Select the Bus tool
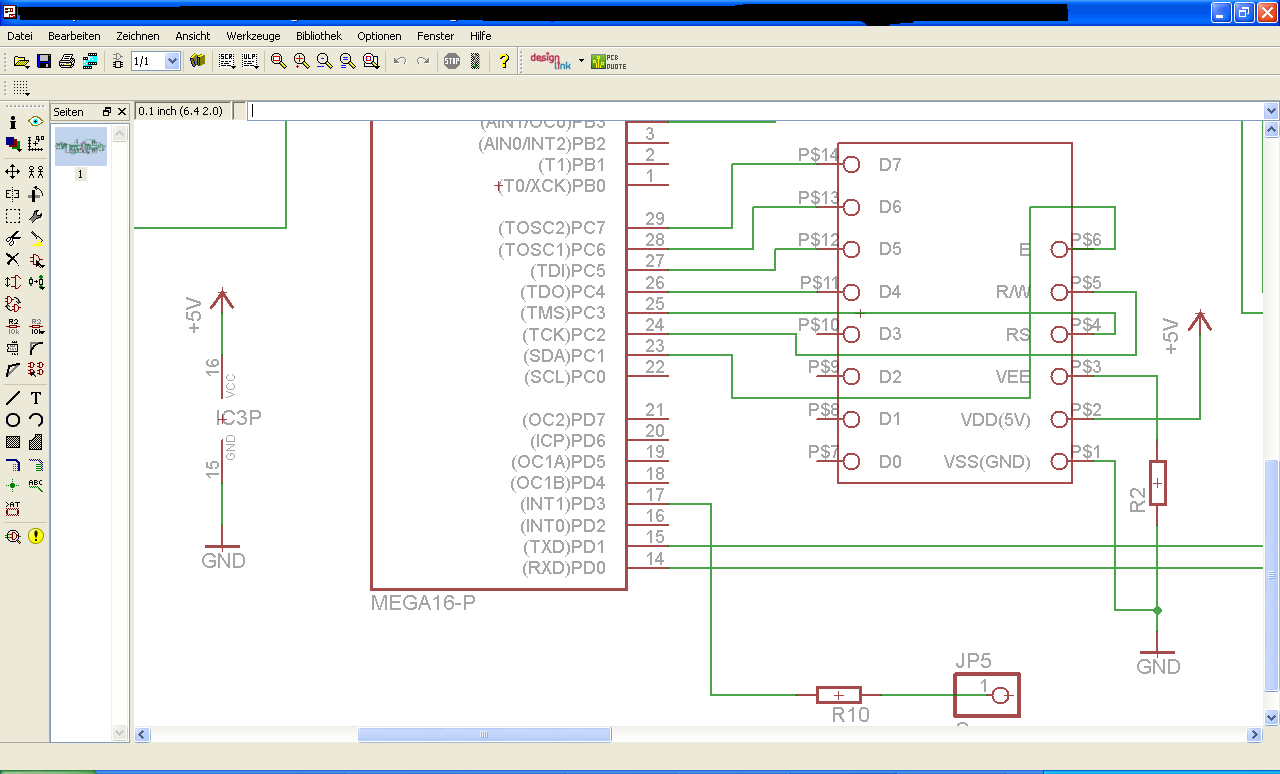1280x774 pixels. [x=13, y=464]
